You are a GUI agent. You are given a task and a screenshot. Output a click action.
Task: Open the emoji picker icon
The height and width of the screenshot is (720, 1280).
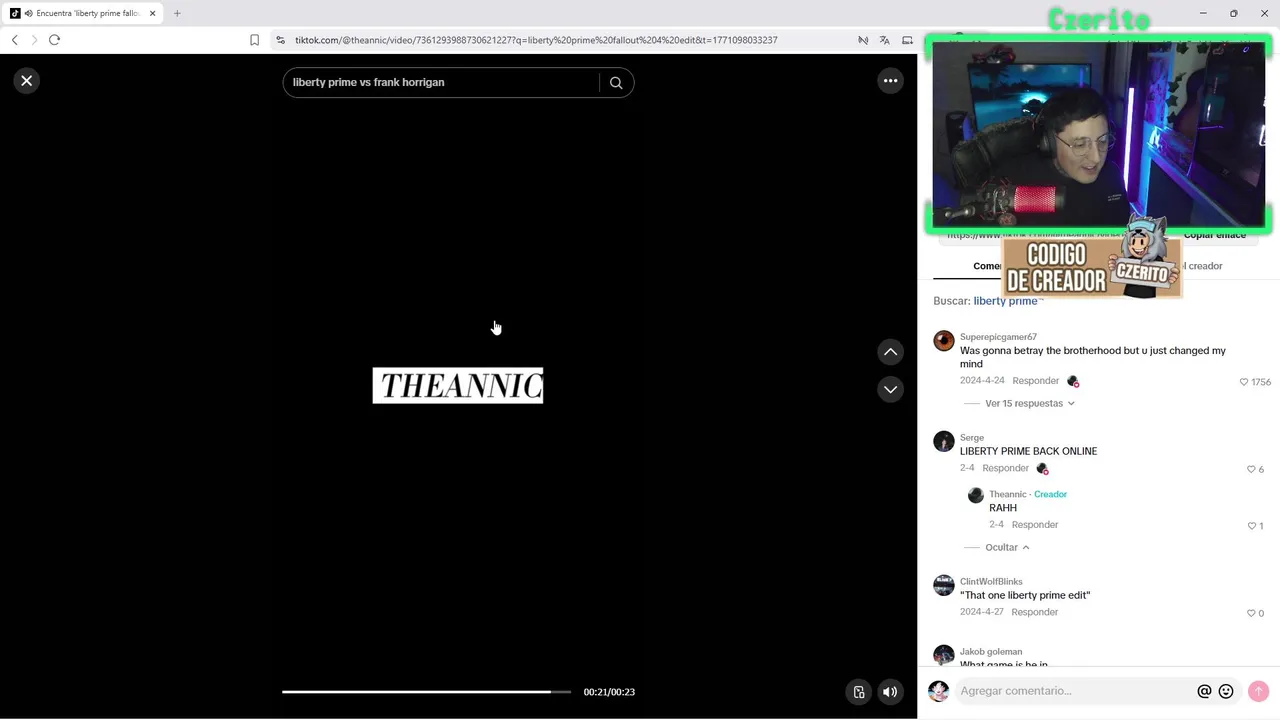tap(1226, 691)
